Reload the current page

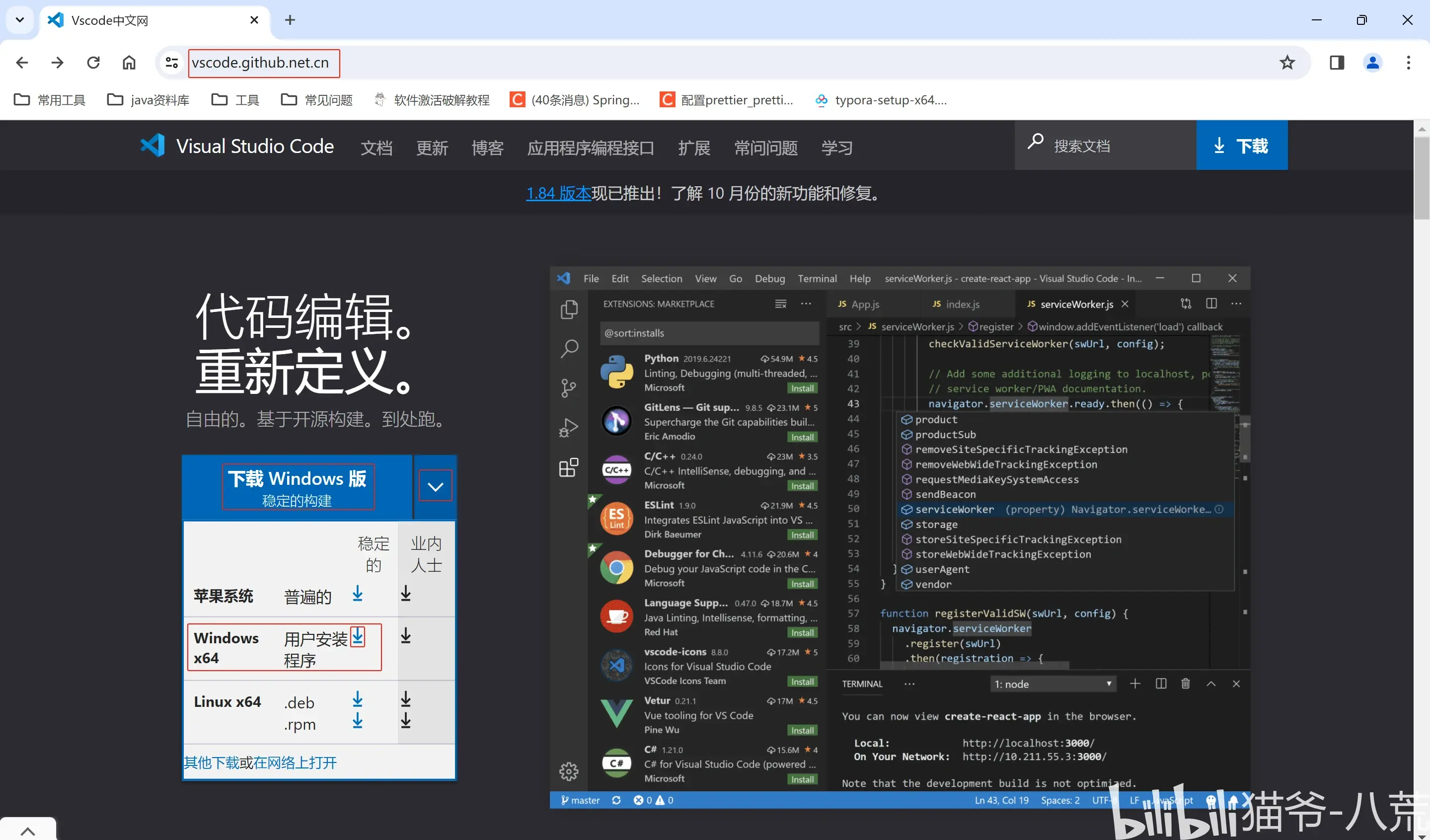pyautogui.click(x=94, y=63)
